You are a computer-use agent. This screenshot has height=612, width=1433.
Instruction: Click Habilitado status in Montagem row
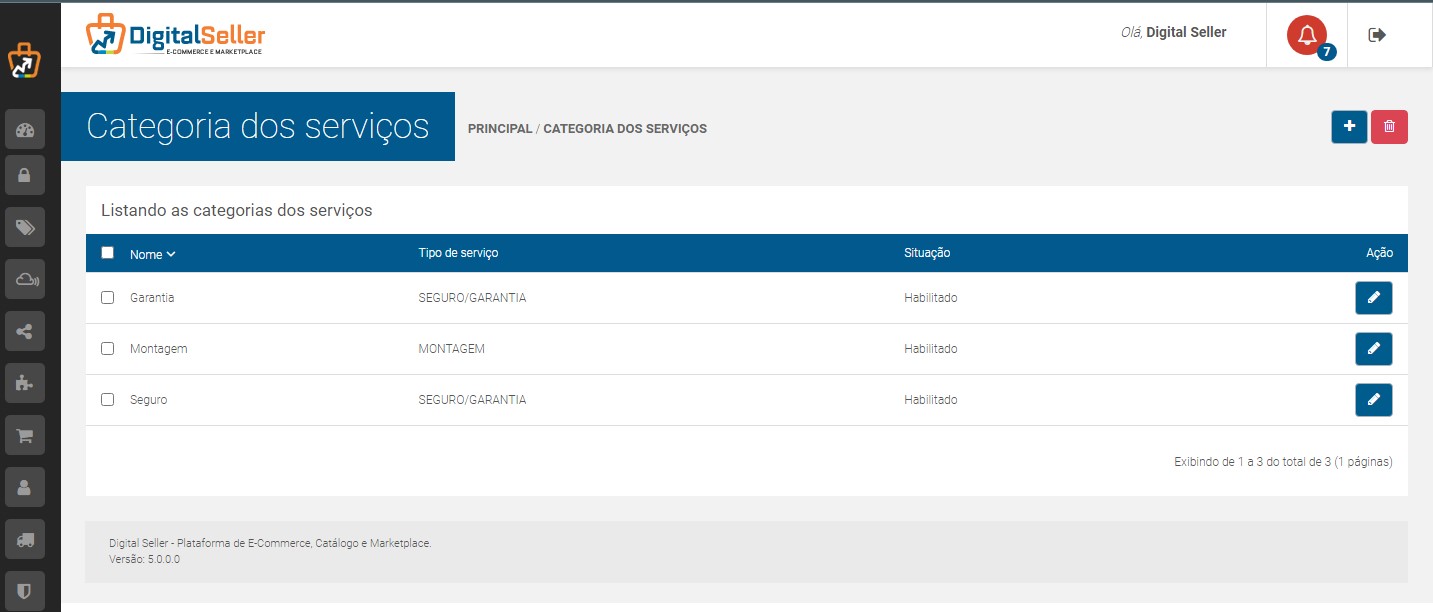click(x=931, y=349)
